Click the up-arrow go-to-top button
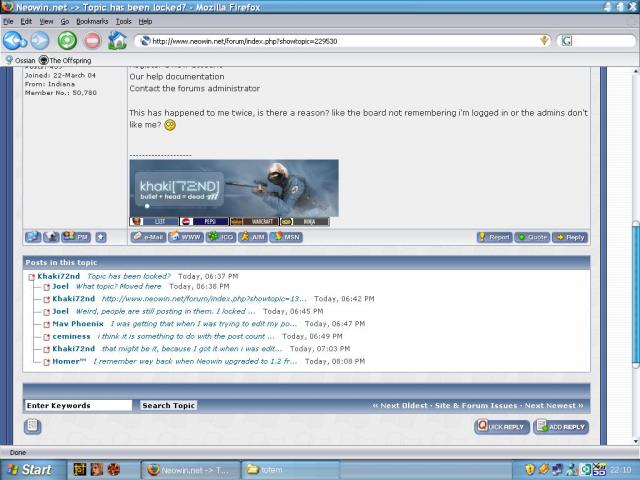 [101, 237]
